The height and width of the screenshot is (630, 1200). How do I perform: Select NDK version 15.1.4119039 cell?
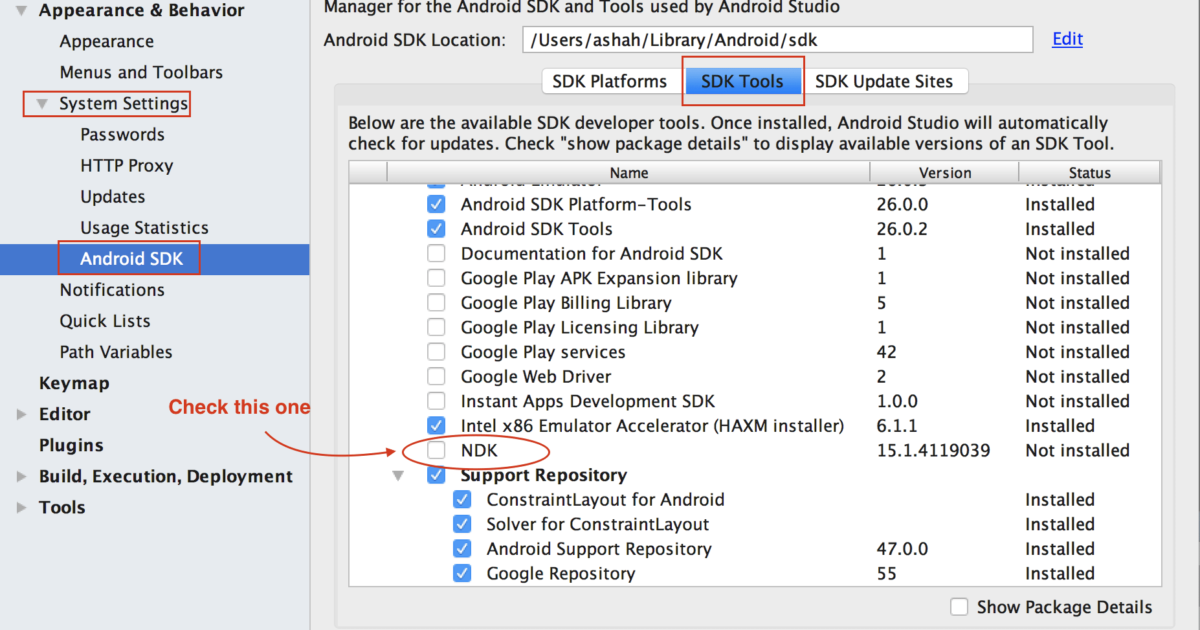[x=933, y=451]
